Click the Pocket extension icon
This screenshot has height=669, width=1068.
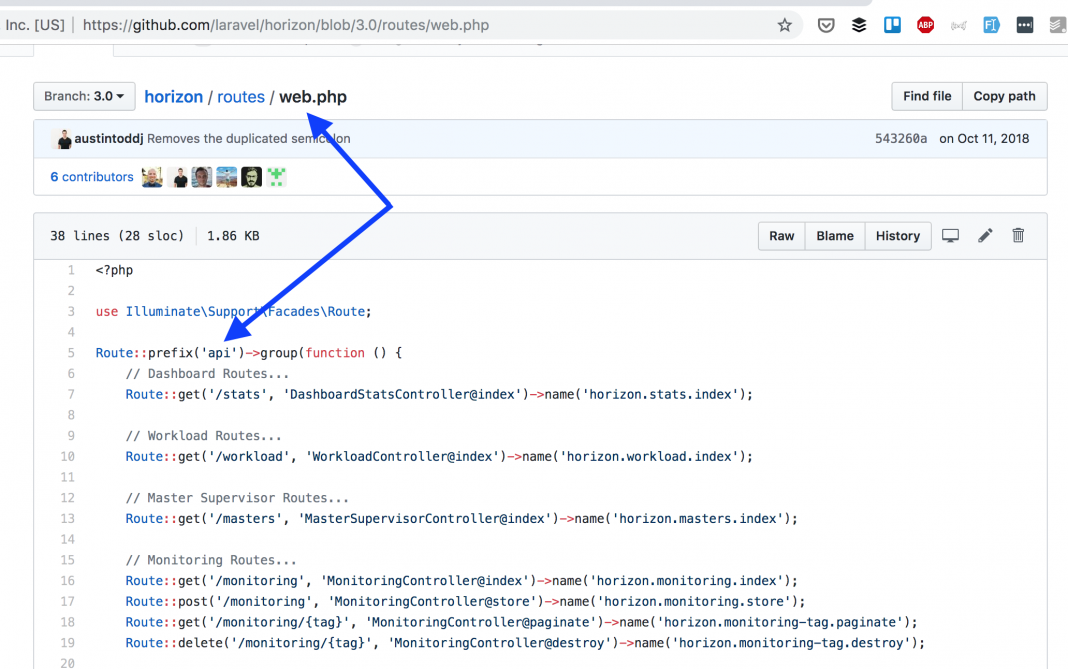point(826,25)
